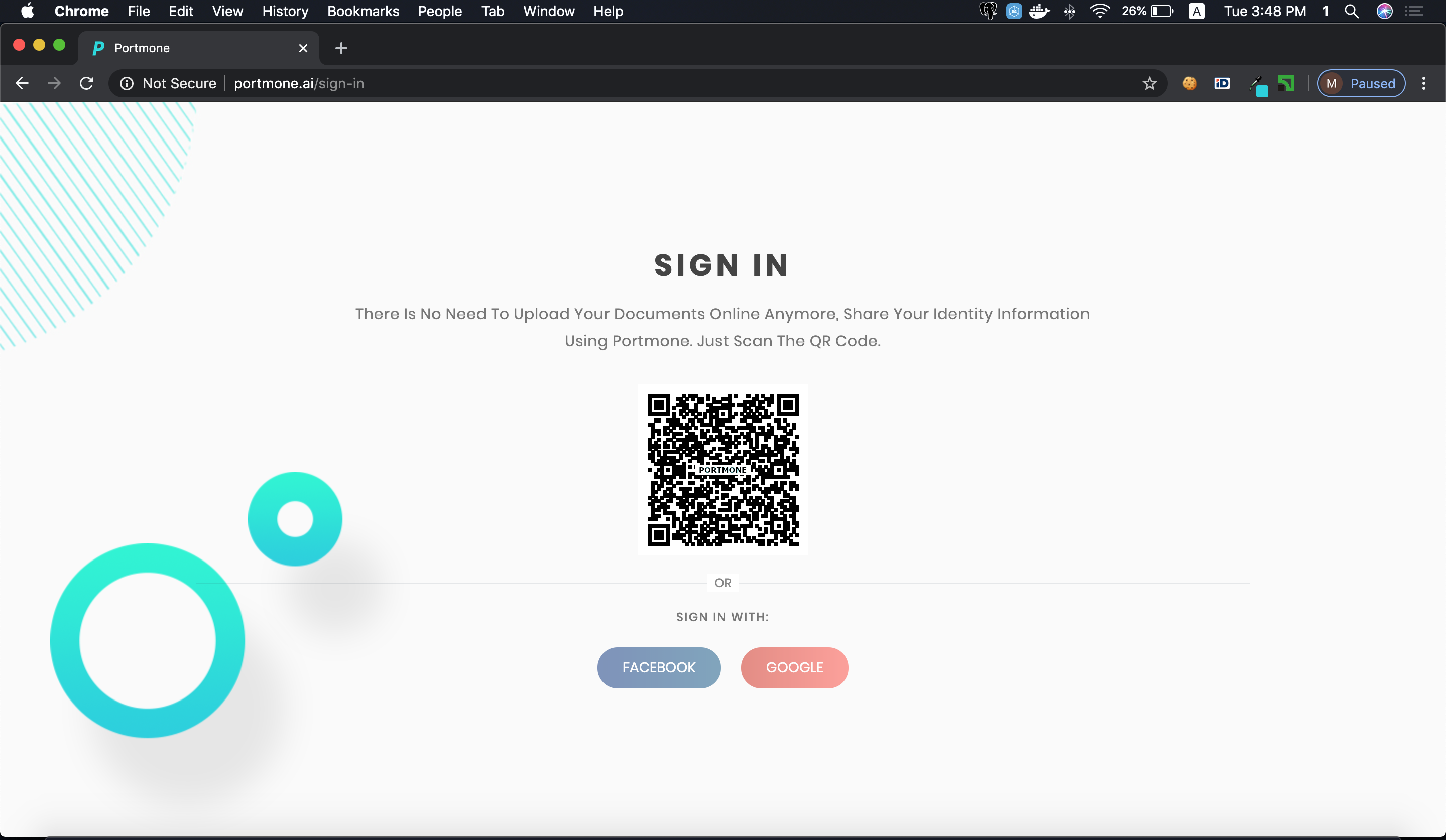Open the Tab menu
Screen dimensions: 1446x840
coord(493,11)
